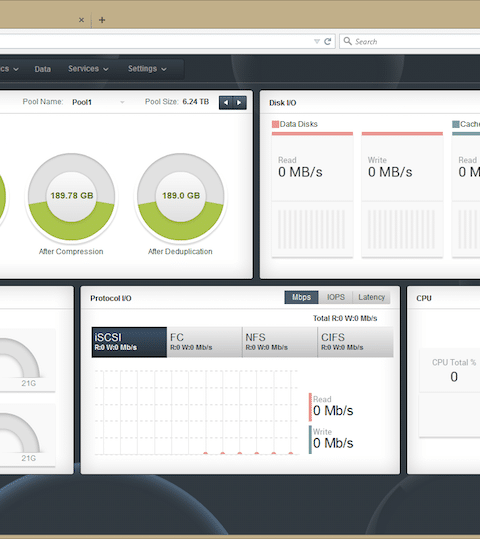Select the FC protocol tab

(205, 342)
